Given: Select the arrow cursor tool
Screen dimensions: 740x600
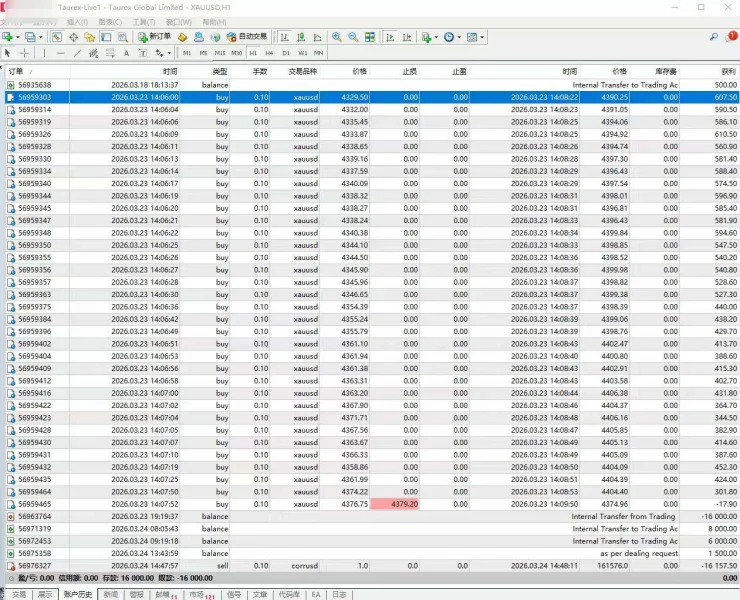Looking at the screenshot, I should [x=8, y=53].
